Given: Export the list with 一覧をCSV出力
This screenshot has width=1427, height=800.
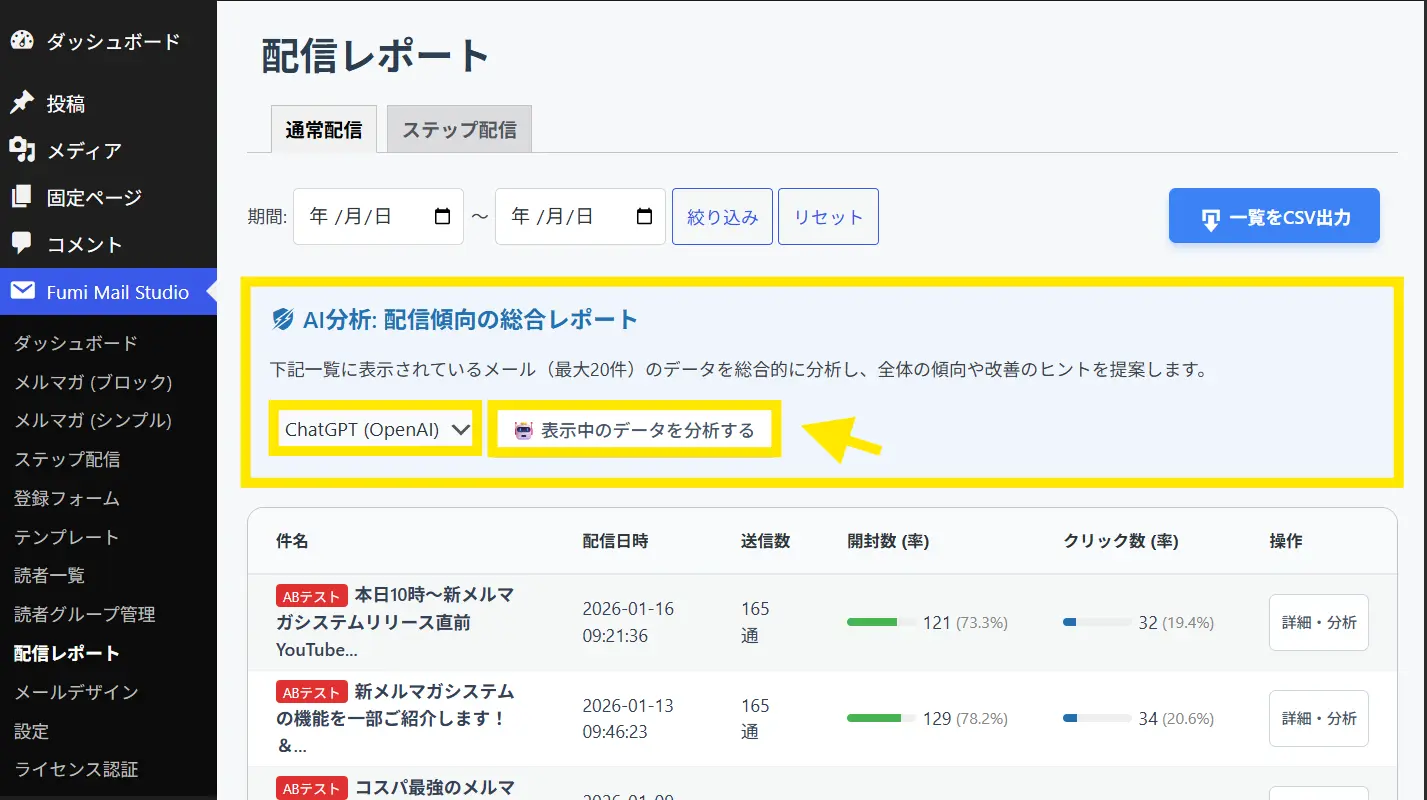Looking at the screenshot, I should (x=1274, y=216).
